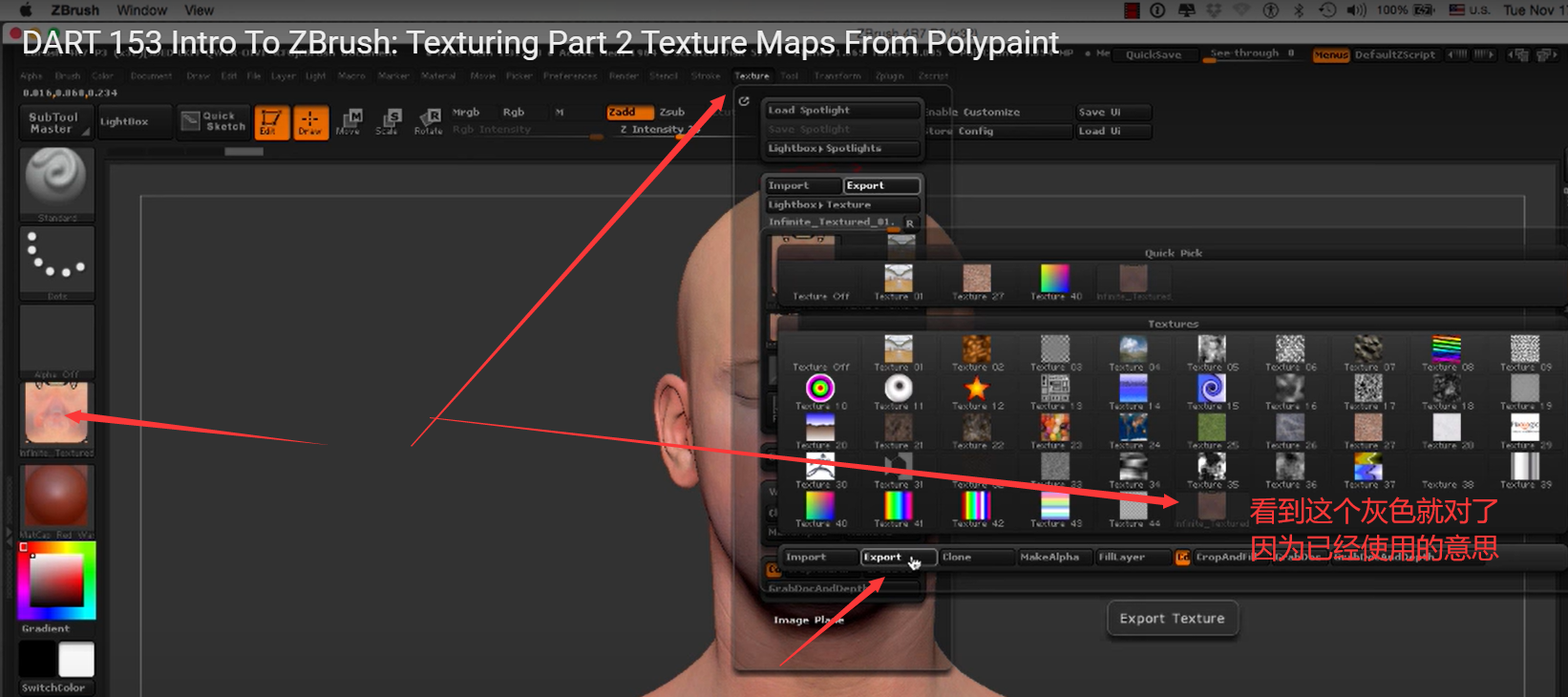1568x697 pixels.
Task: Toggle Edit mode button
Action: 271,122
